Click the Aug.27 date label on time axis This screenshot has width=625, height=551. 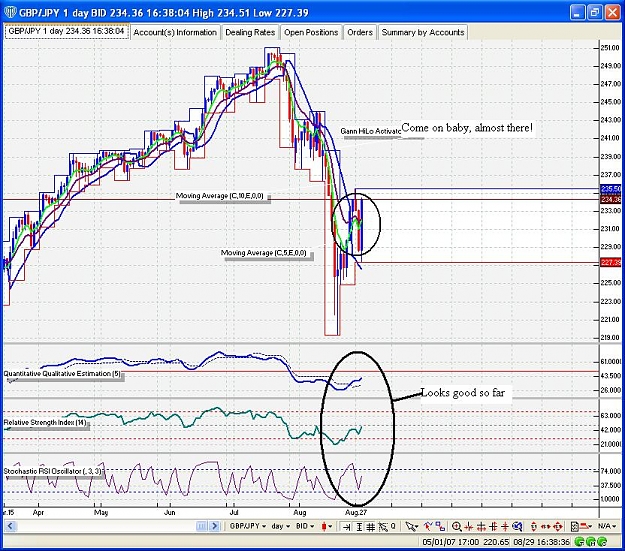tap(356, 512)
